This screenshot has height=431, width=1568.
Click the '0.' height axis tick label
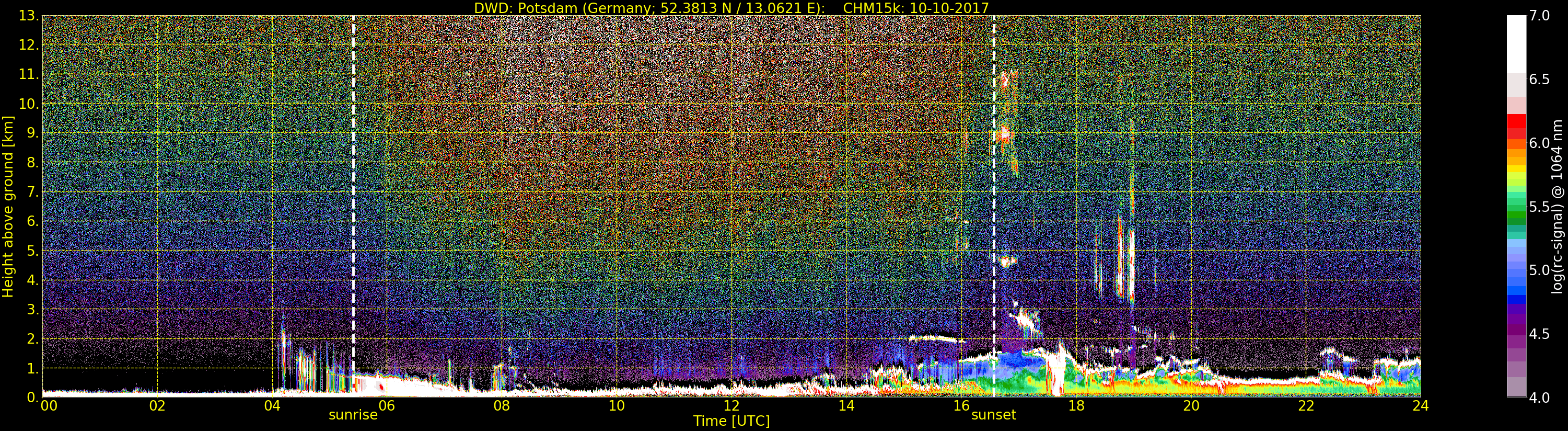pyautogui.click(x=32, y=397)
